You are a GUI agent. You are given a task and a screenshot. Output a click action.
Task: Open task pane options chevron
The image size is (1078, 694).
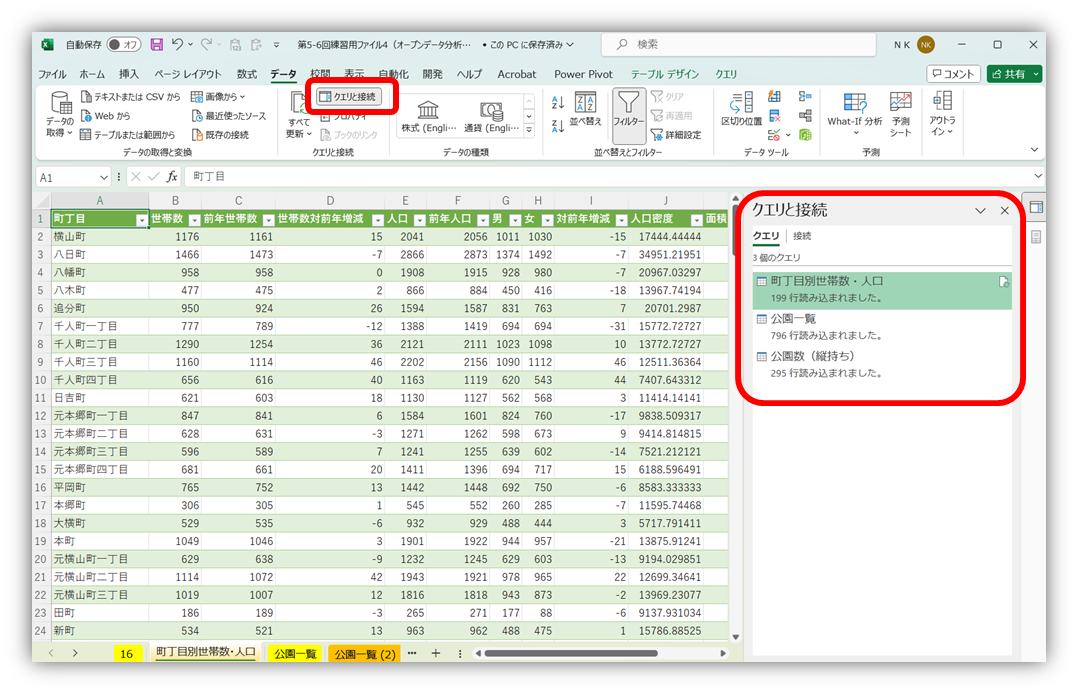coord(980,210)
